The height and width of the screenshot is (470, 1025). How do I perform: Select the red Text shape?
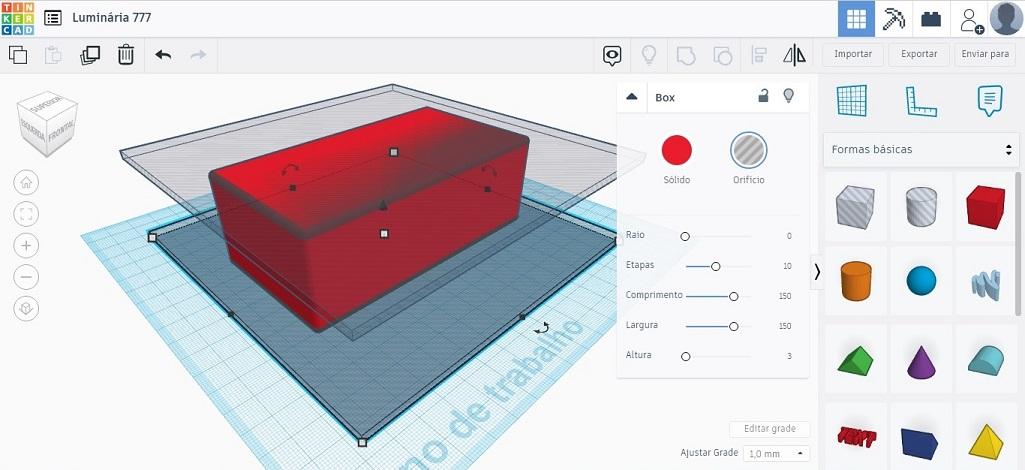tap(856, 436)
